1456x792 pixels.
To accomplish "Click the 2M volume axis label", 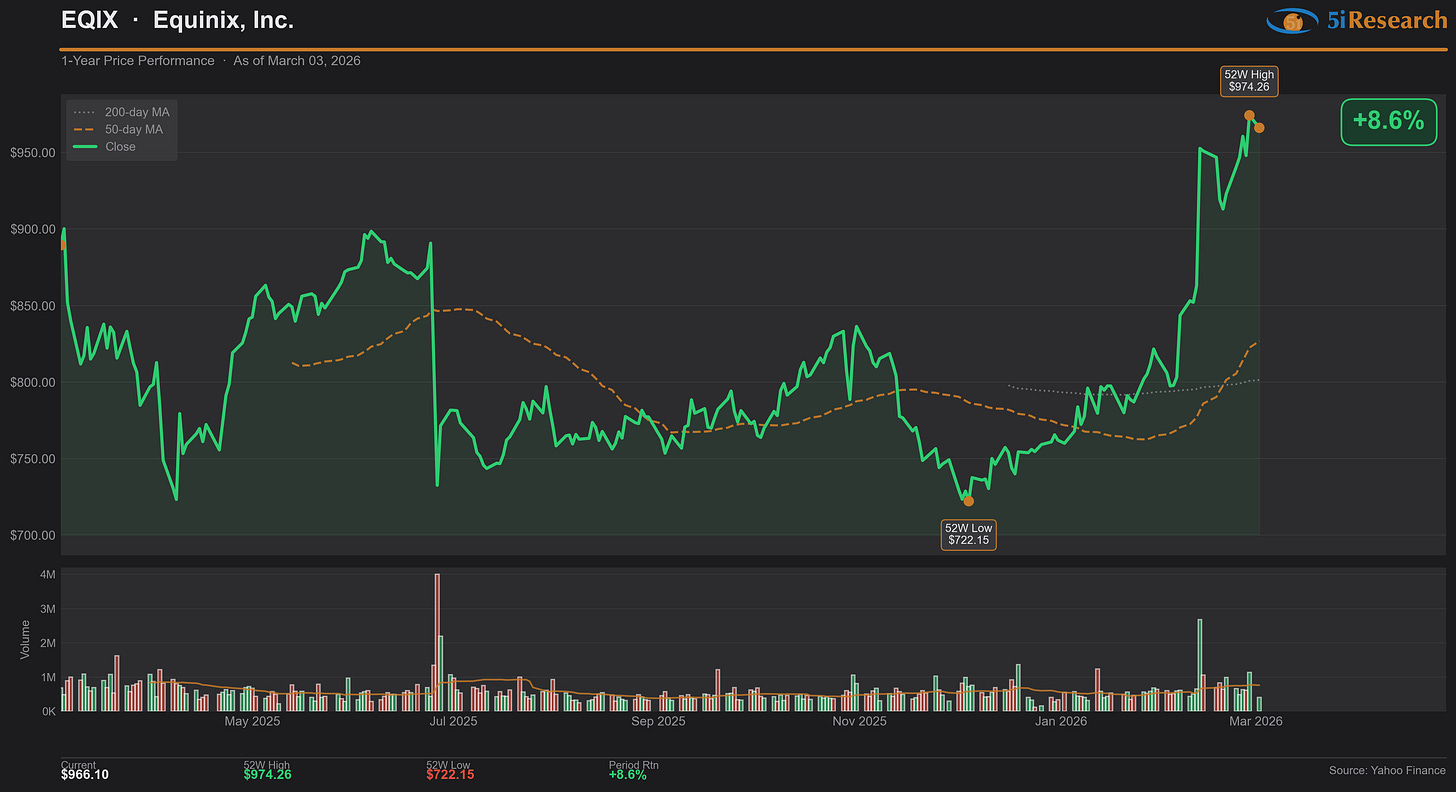I will 47,643.
